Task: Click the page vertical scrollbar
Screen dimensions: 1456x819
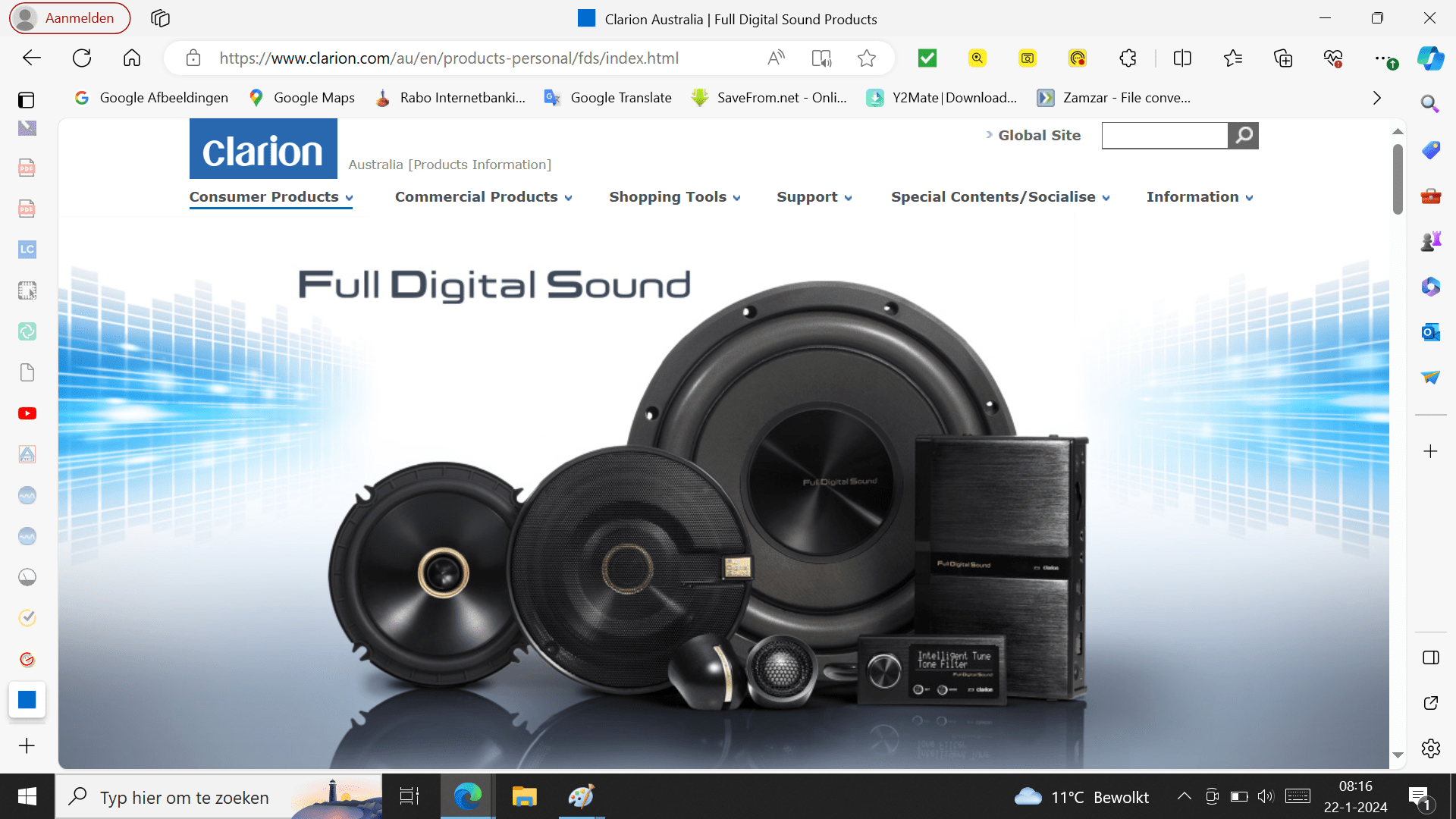Action: [1398, 180]
